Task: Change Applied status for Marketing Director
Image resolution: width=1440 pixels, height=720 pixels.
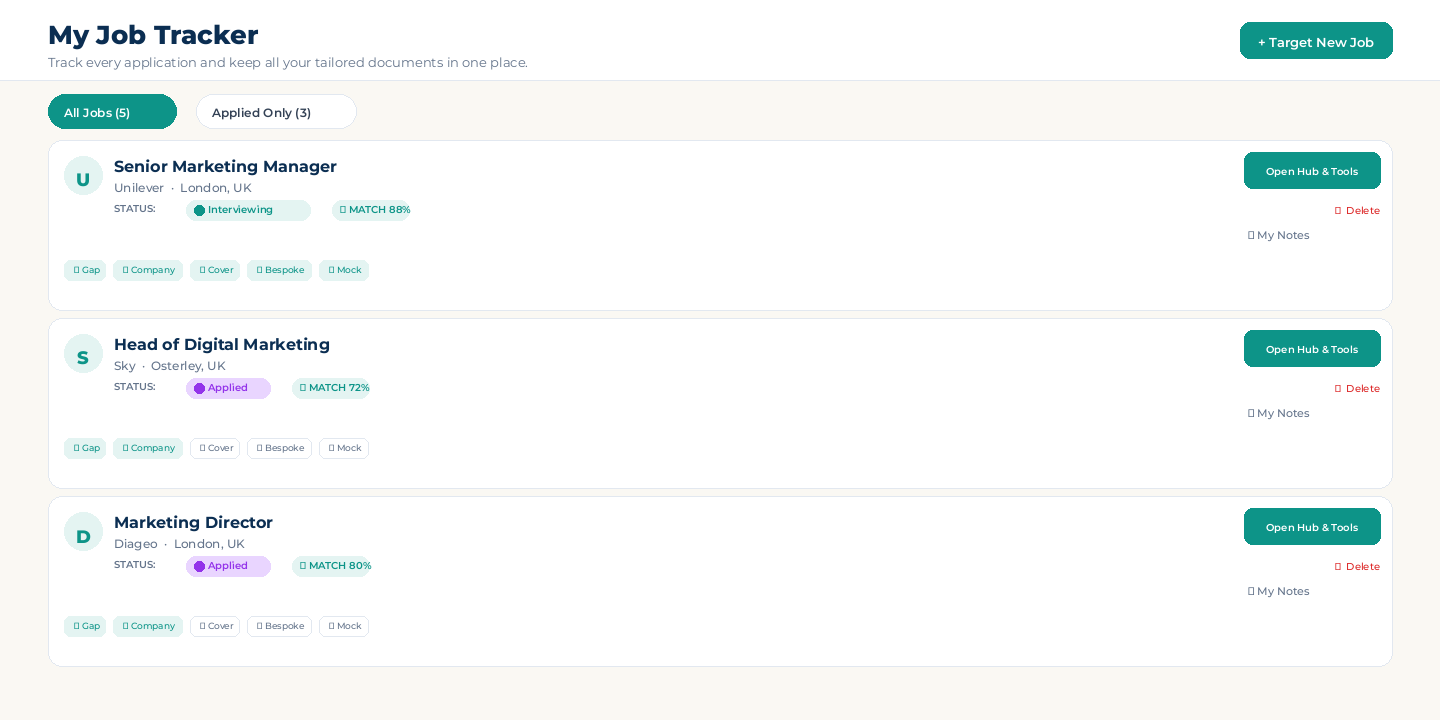Action: pyautogui.click(x=228, y=566)
